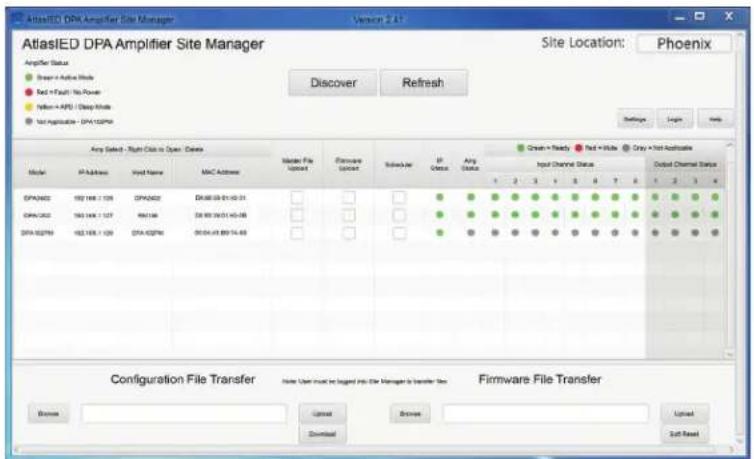Image resolution: width=754 pixels, height=459 pixels.
Task: Open the Settings button
Action: pos(635,119)
